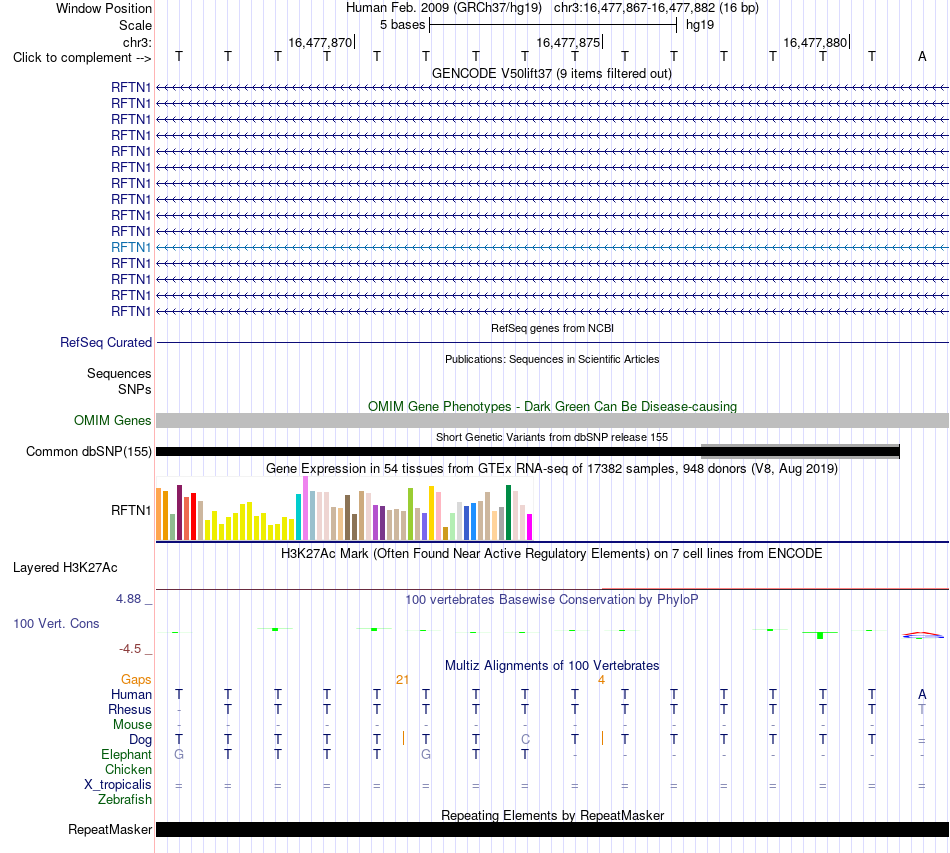Click the 100 Vert. Cons label
This screenshot has height=853, width=950.
pyautogui.click(x=56, y=623)
